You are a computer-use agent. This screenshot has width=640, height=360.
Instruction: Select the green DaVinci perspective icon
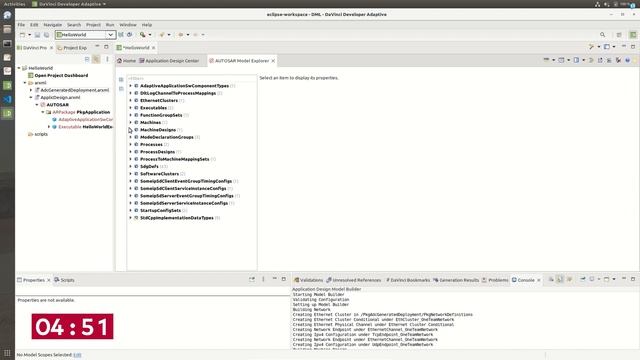tap(633, 35)
